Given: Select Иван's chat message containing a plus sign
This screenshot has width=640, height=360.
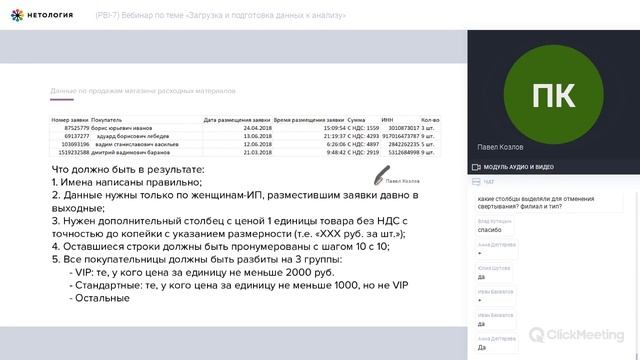Looking at the screenshot, I should 495,296.
